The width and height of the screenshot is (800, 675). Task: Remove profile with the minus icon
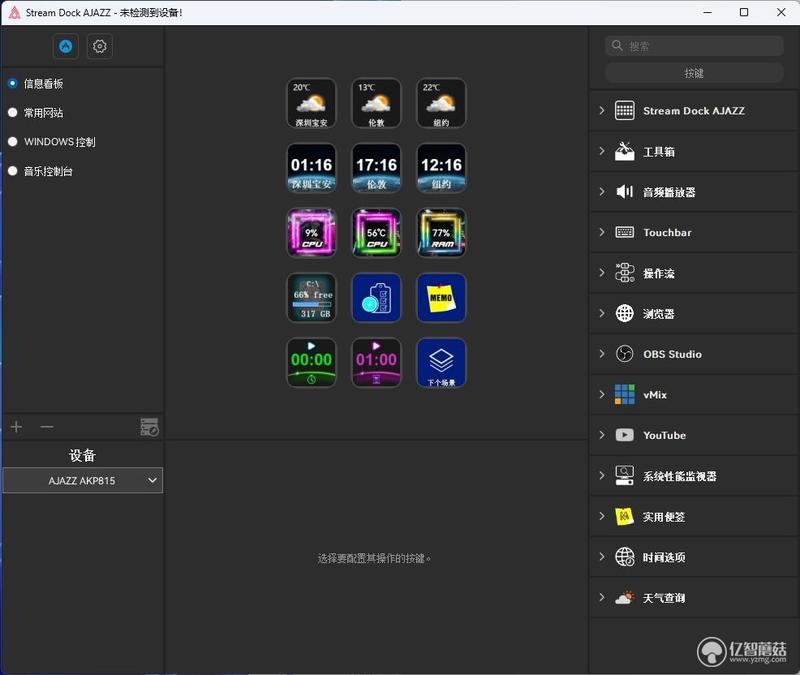tap(46, 427)
